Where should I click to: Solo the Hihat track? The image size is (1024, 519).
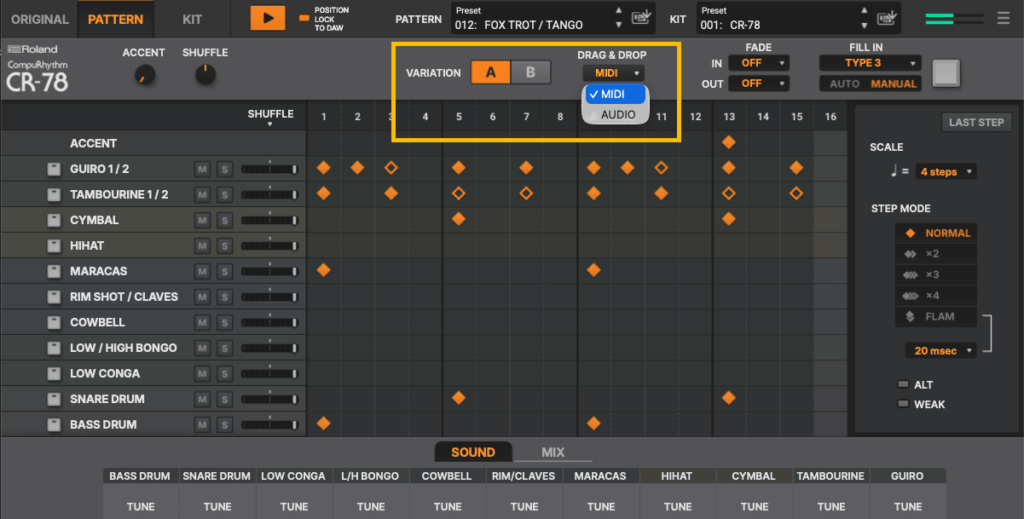(x=224, y=245)
